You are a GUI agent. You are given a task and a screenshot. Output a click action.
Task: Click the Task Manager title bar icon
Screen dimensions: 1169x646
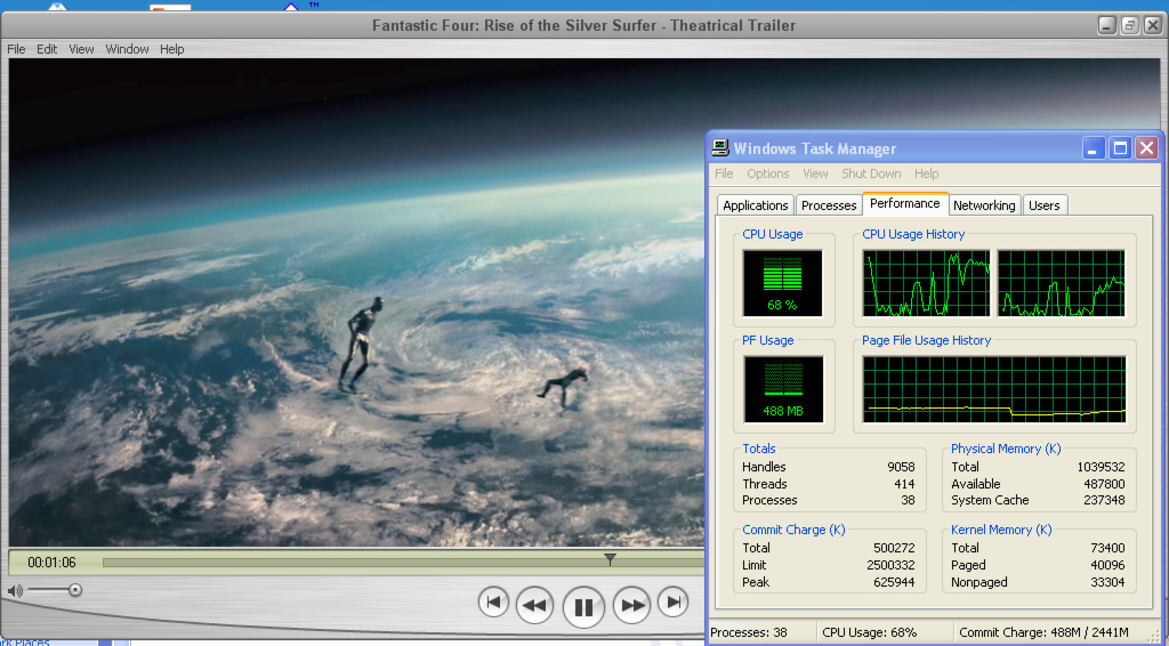point(719,148)
